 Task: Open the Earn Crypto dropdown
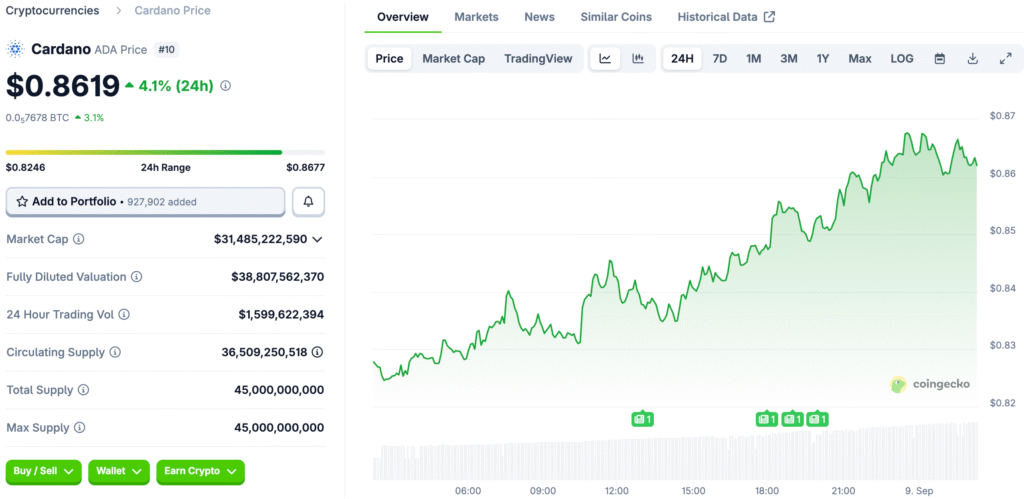click(x=200, y=471)
